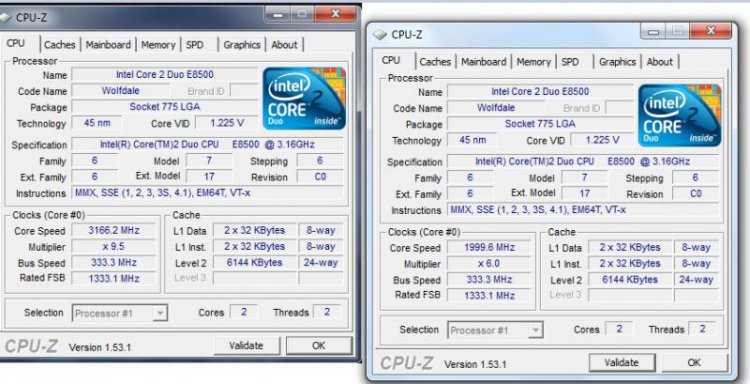Click Core VID 1.225 V in right window
Viewport: 750px width, 384px height.
(x=603, y=140)
